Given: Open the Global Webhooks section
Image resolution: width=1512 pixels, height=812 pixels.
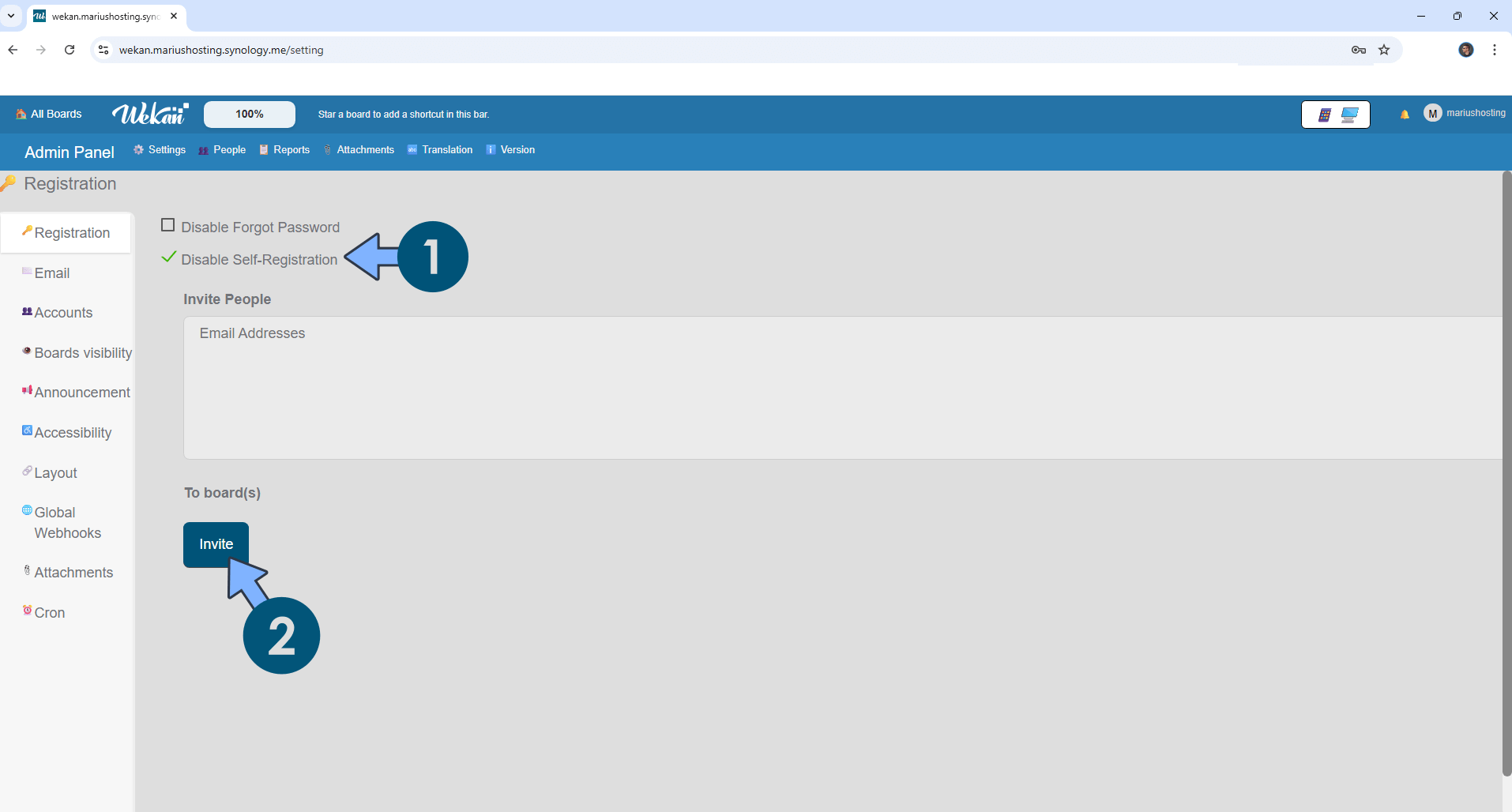Looking at the screenshot, I should pos(67,522).
